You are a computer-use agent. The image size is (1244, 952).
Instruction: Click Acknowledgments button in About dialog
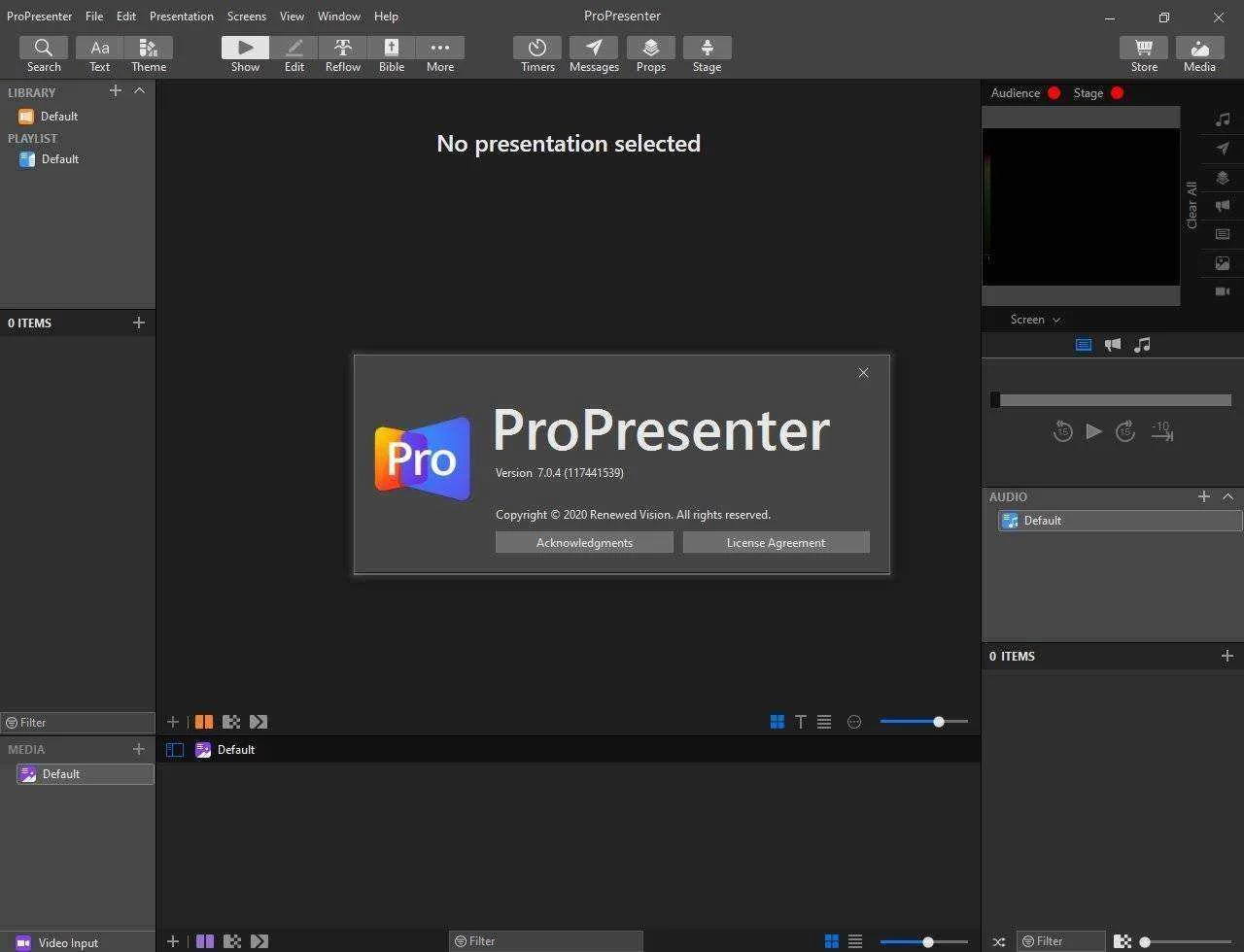click(584, 543)
